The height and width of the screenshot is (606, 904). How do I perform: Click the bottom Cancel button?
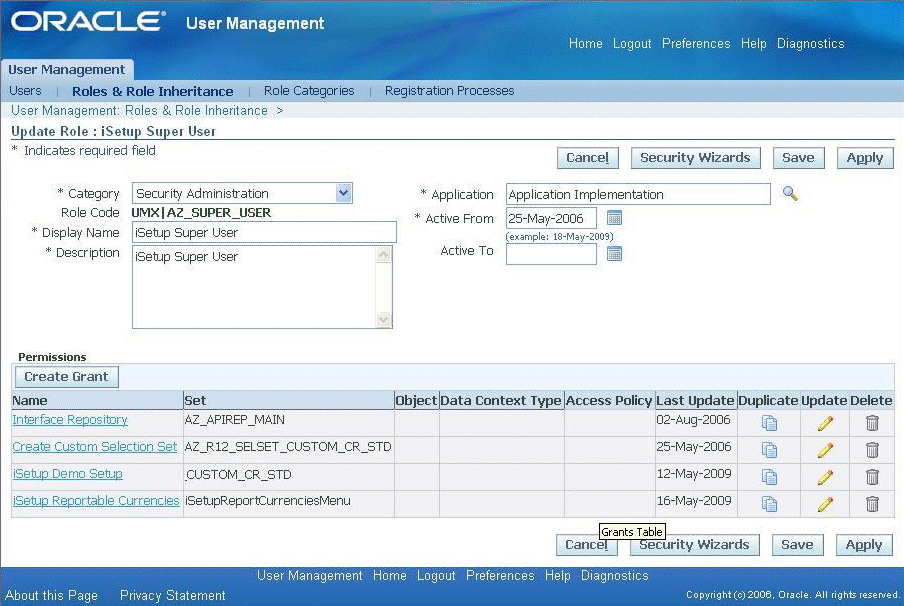tap(586, 545)
